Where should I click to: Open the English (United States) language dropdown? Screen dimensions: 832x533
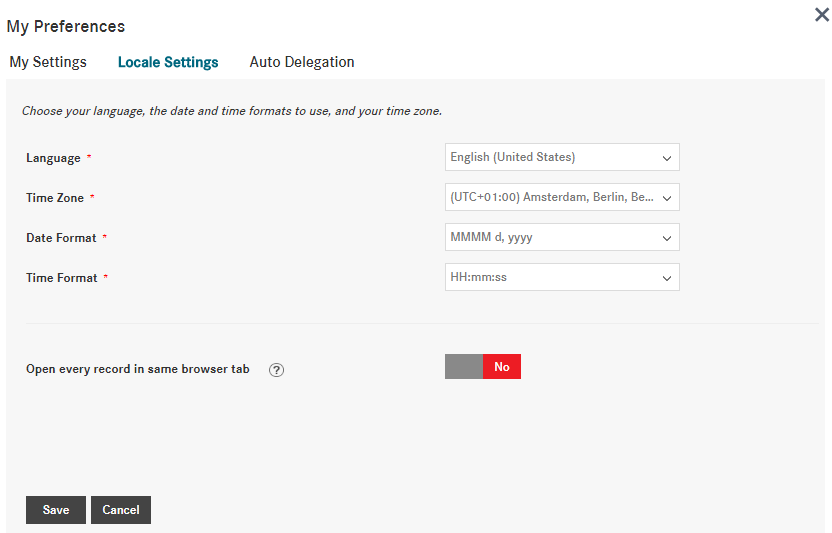(x=550, y=157)
